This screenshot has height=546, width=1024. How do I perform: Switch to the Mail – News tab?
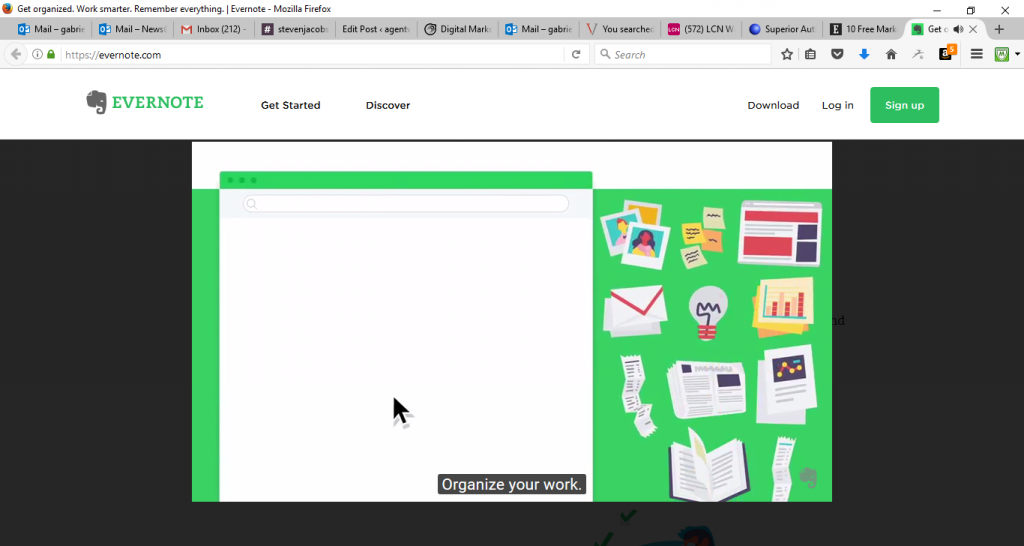click(133, 29)
